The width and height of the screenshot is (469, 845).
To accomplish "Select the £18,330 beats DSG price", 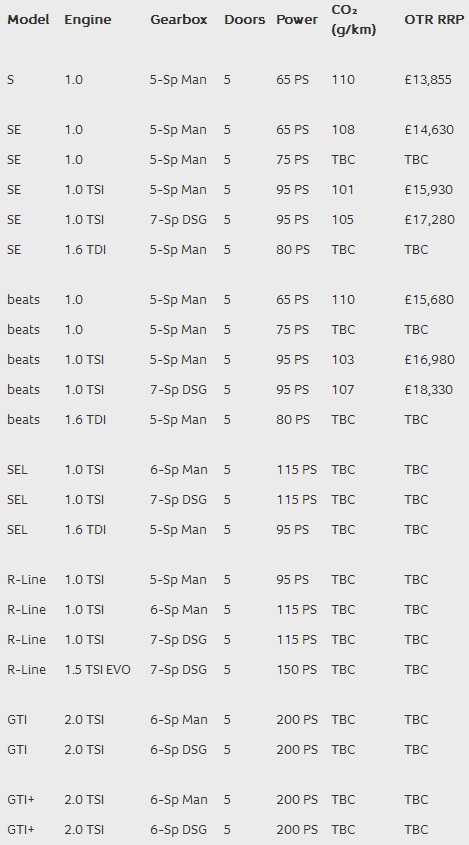I will click(429, 390).
